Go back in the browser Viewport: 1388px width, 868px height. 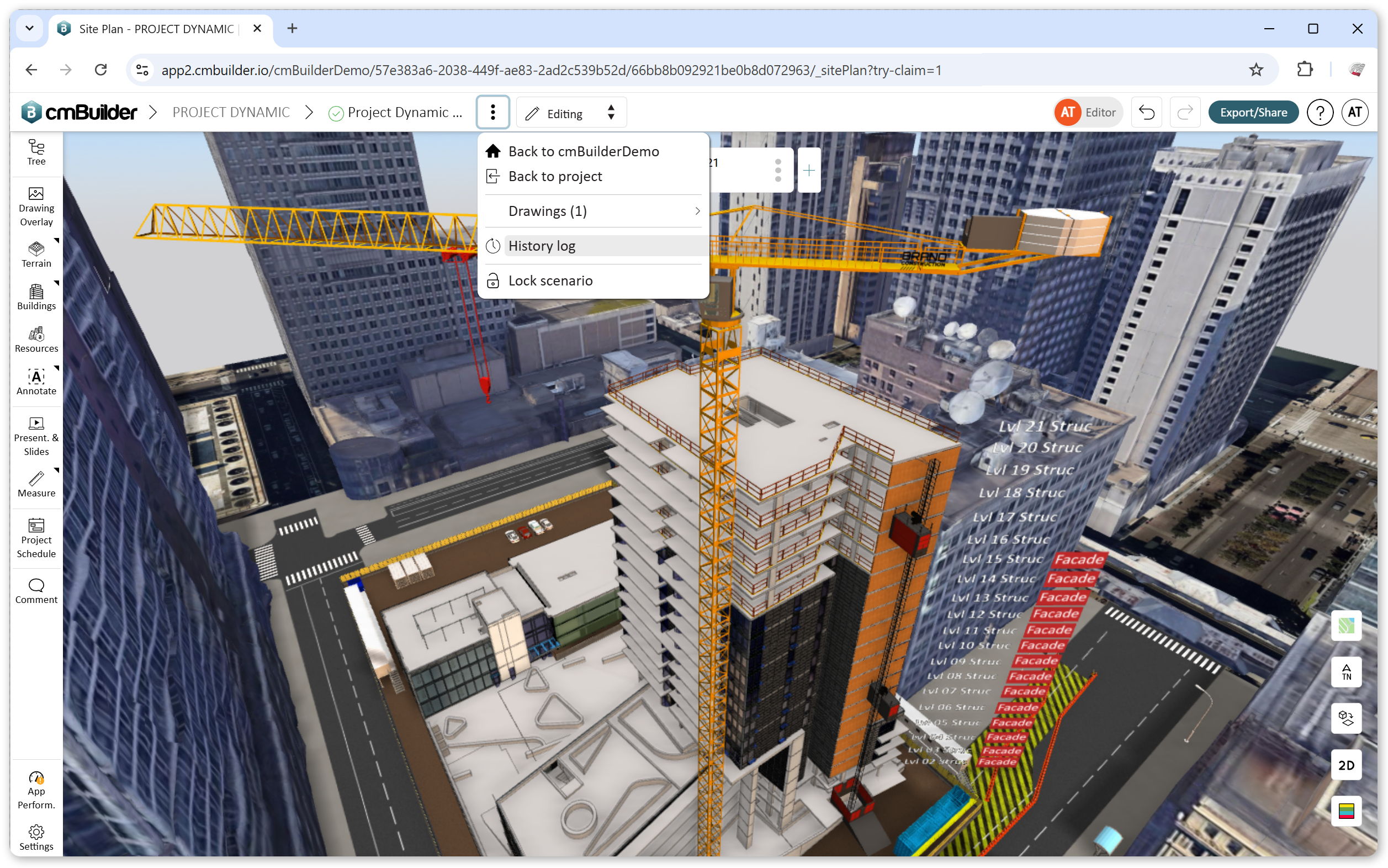click(x=31, y=70)
